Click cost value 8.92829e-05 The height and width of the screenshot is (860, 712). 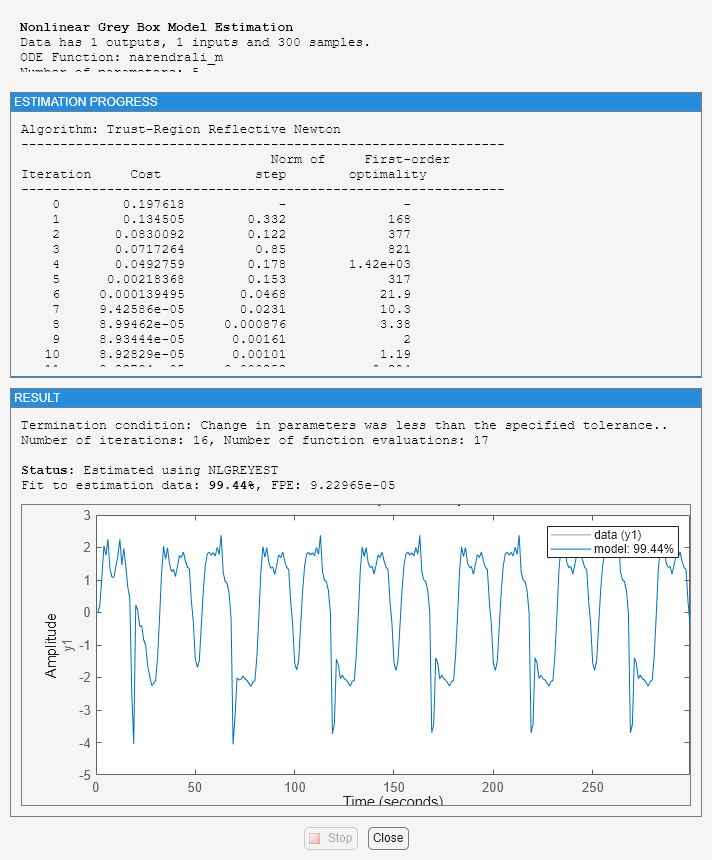tap(142, 354)
